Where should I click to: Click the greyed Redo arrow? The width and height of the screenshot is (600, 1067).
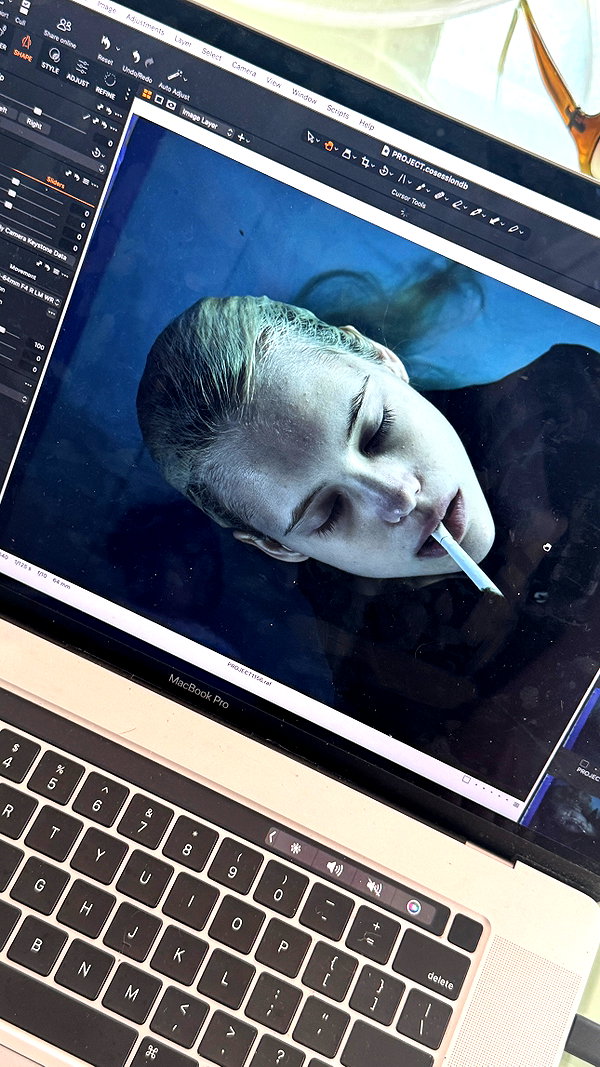(147, 62)
